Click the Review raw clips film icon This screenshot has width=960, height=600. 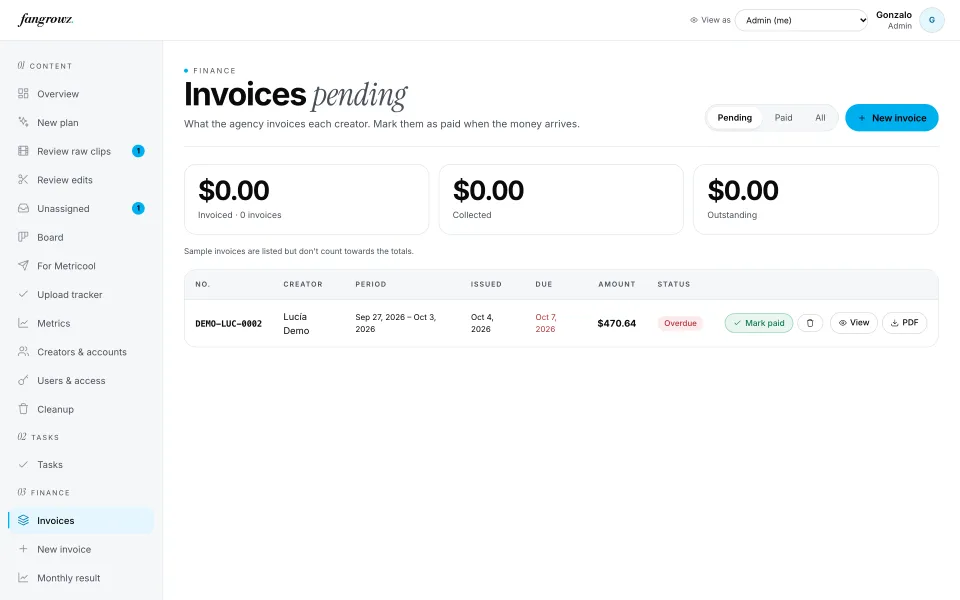(23, 151)
